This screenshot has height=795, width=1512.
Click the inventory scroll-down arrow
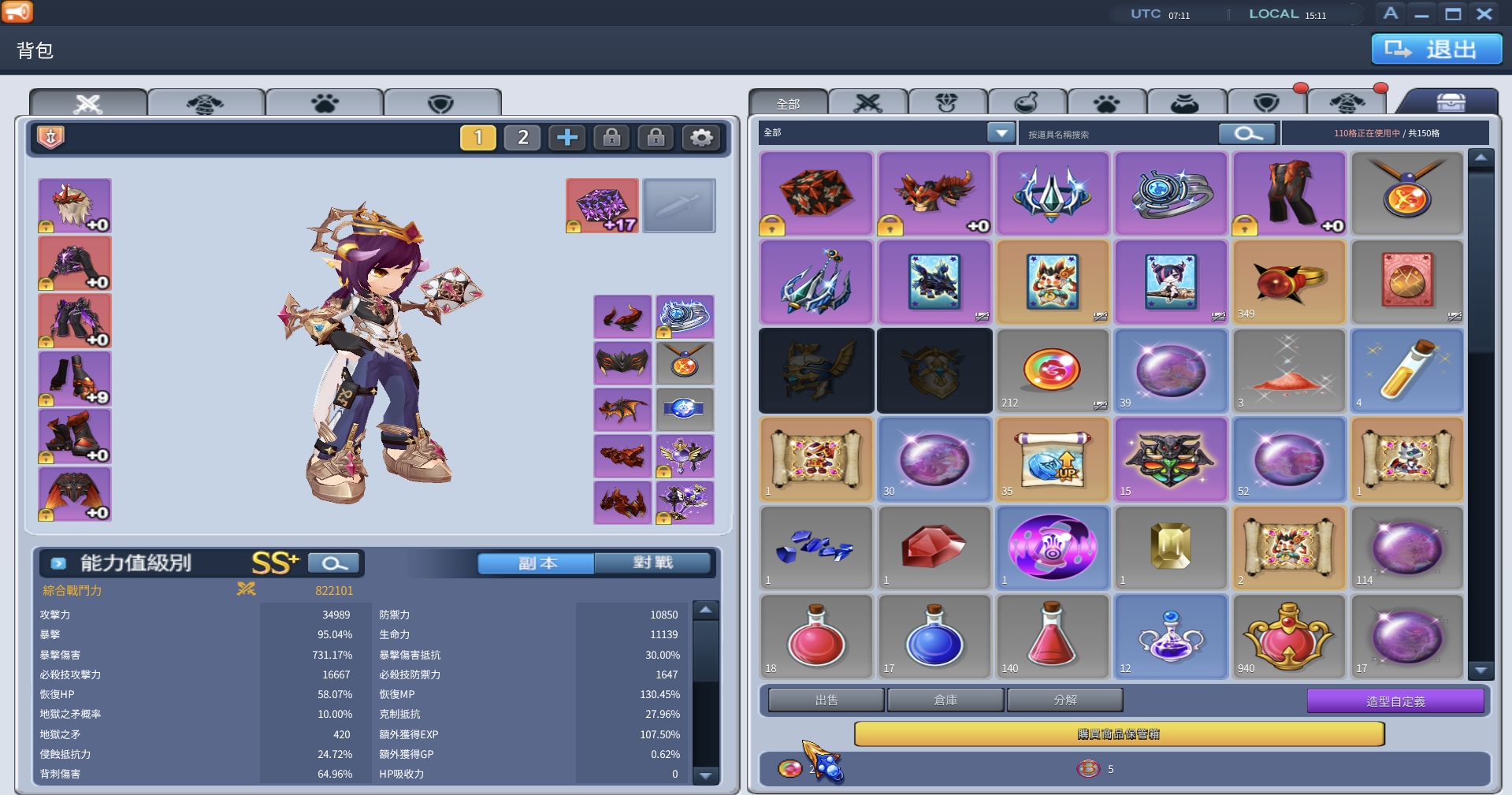tap(1481, 671)
